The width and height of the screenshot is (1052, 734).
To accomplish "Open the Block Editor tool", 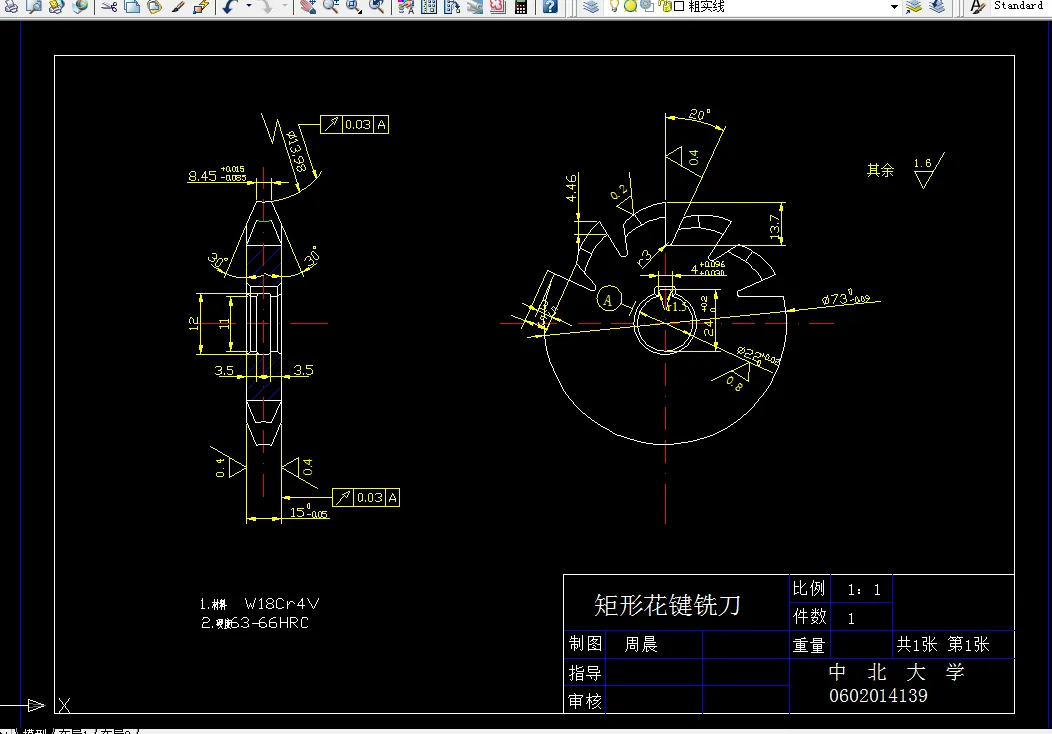I will tap(201, 7).
